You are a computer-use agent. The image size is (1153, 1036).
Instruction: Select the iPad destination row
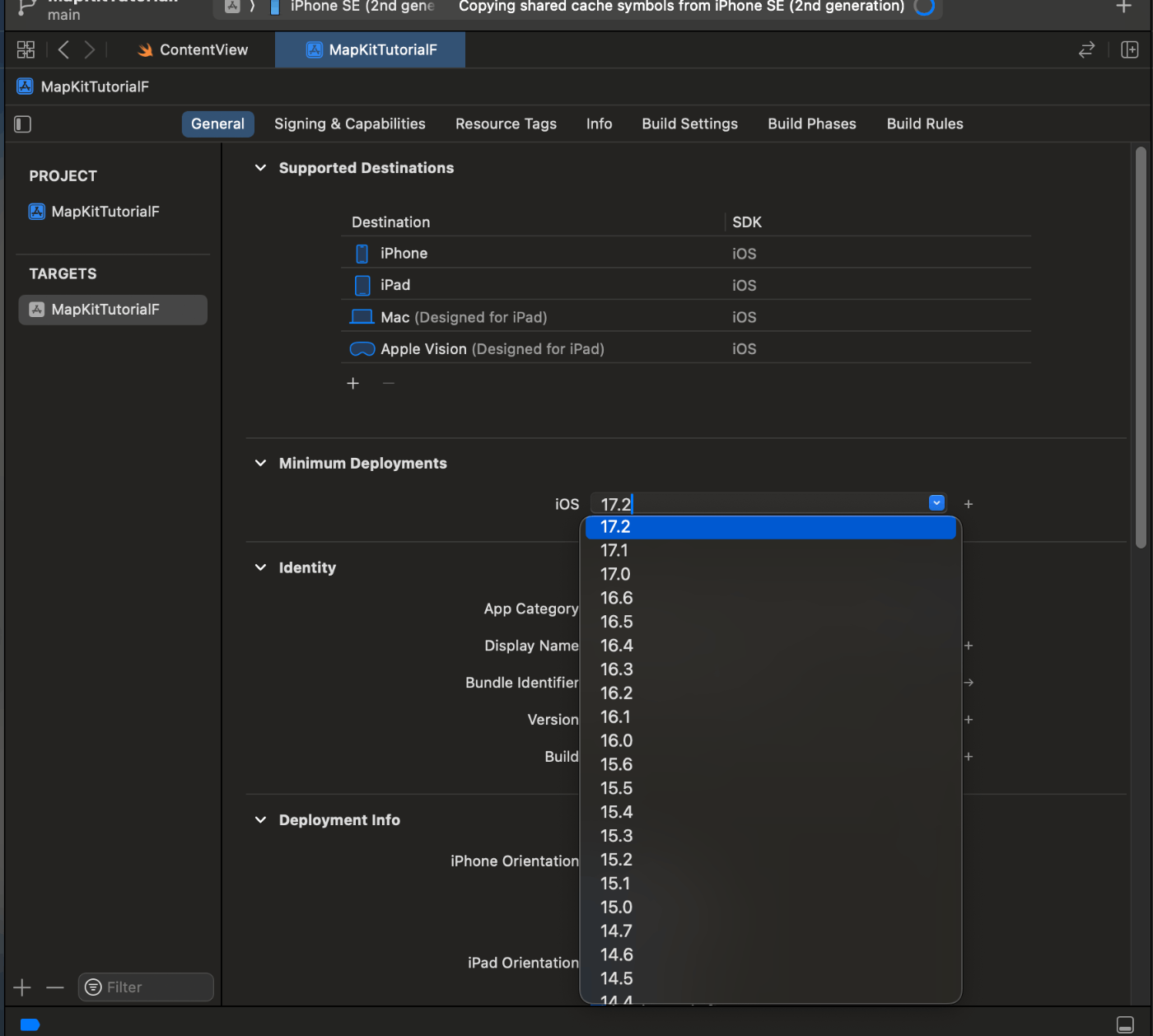[686, 285]
